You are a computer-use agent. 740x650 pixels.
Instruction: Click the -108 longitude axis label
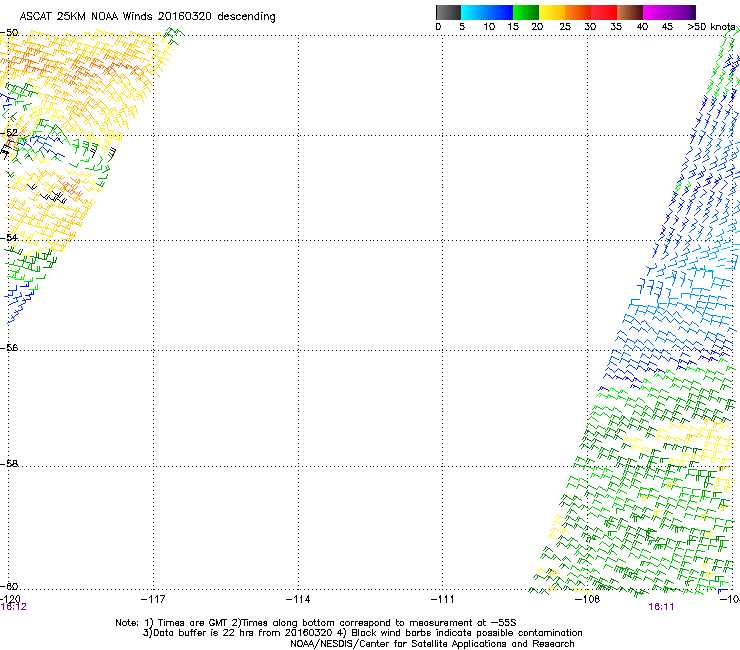587,599
